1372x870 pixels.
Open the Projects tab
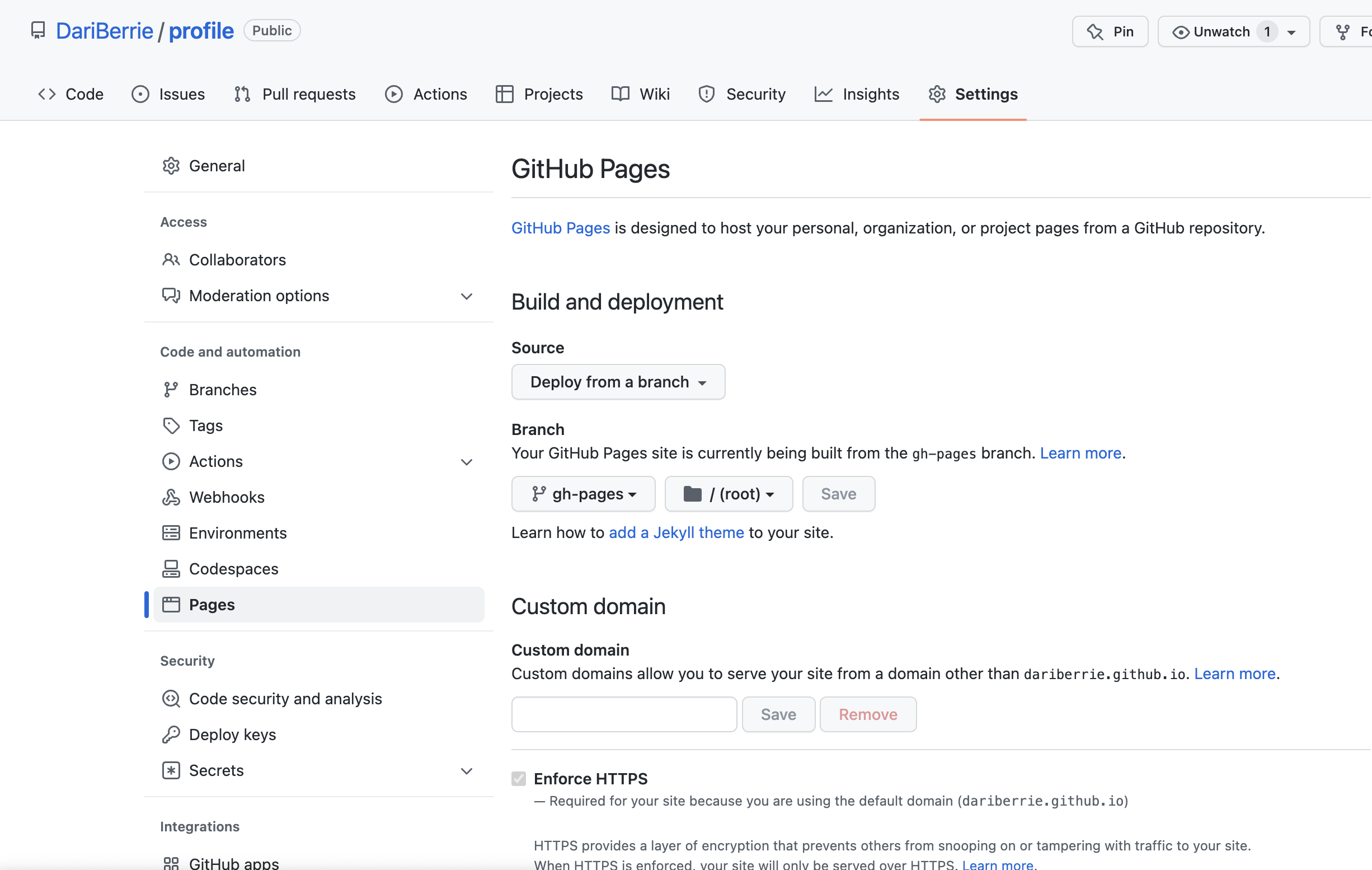point(539,94)
